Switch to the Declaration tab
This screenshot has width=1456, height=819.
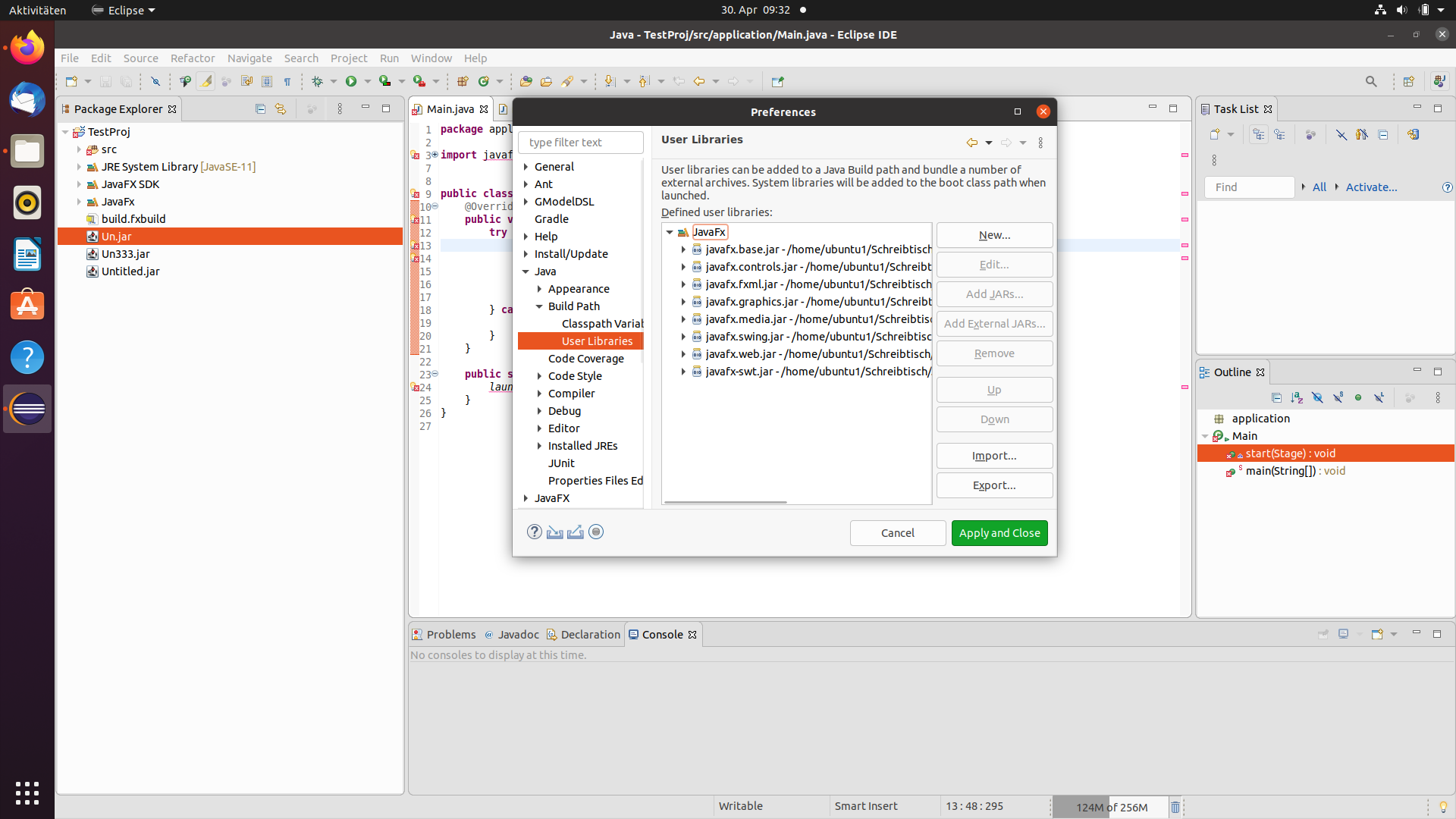click(x=584, y=635)
